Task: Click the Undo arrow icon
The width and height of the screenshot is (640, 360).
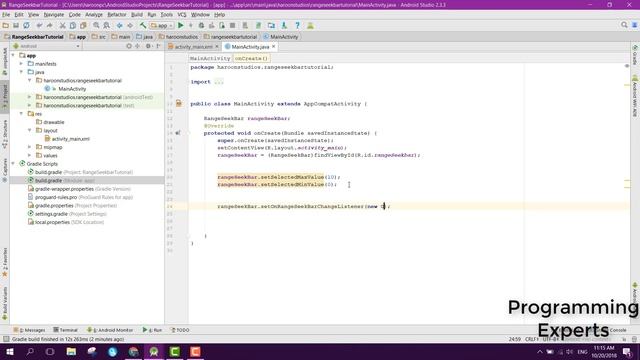Action: coord(39,25)
